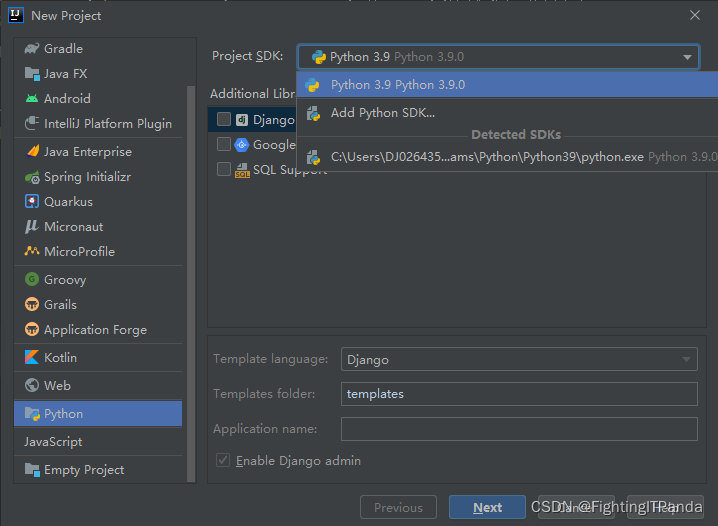
Task: Click the Kotlin logo icon
Action: coord(32,357)
